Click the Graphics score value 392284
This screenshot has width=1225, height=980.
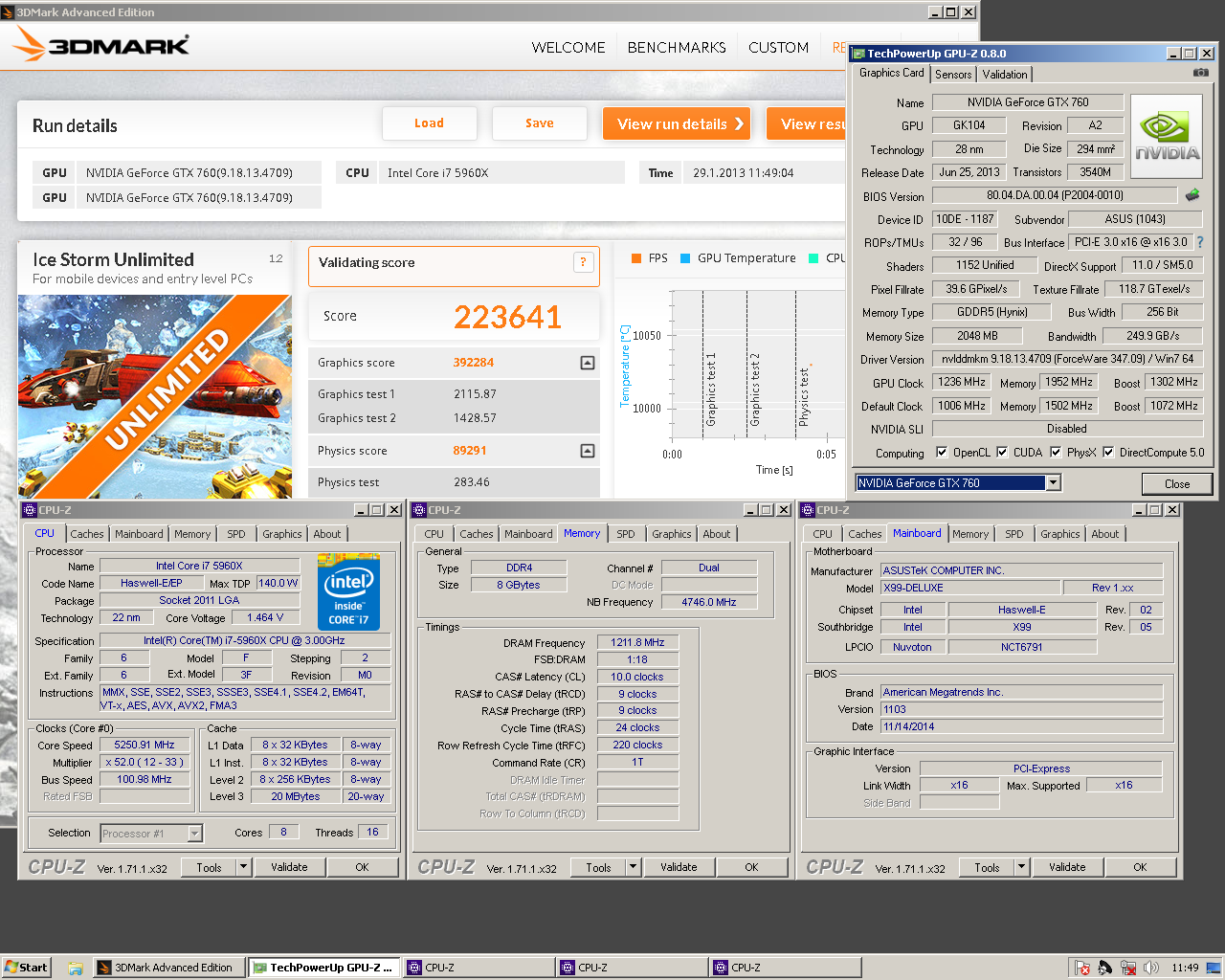[474, 363]
